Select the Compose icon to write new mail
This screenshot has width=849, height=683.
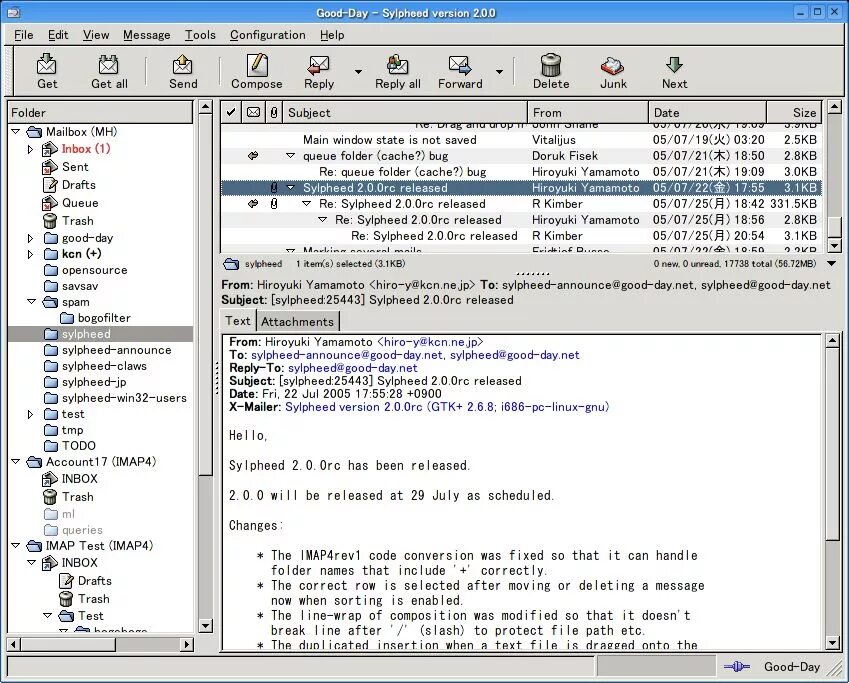[x=256, y=70]
